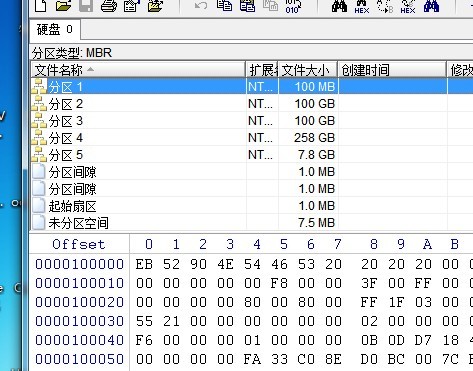The width and height of the screenshot is (473, 371).
Task: Click hex byte 1F in row 0000100020
Action: tap(396, 302)
